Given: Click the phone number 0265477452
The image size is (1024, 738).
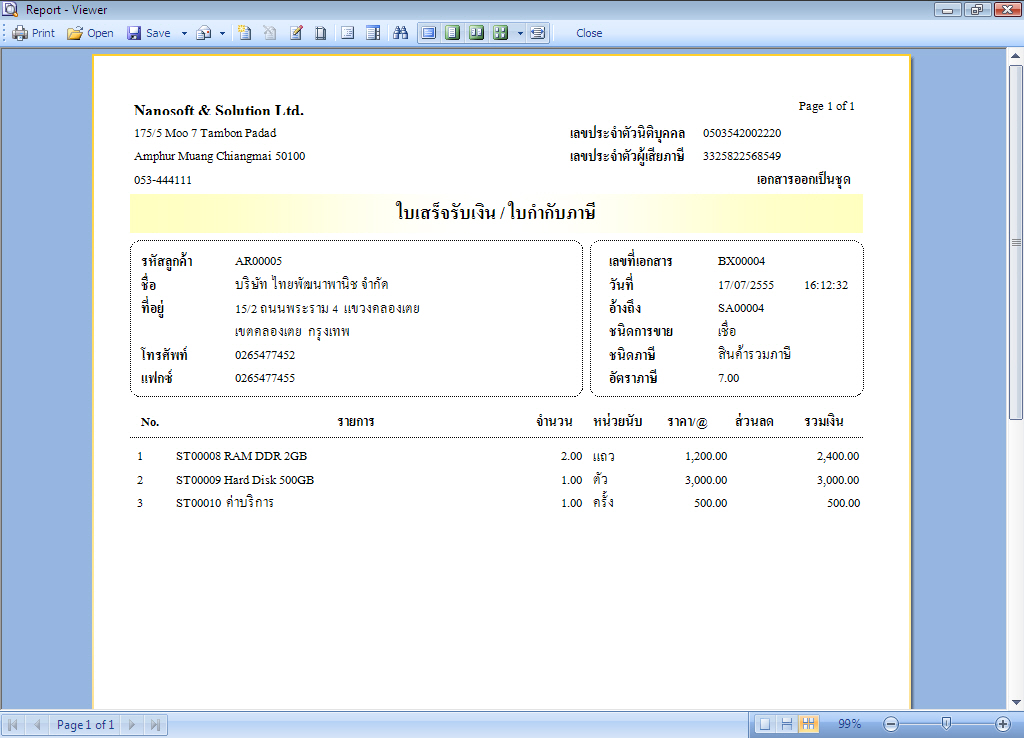Looking at the screenshot, I should coord(265,355).
